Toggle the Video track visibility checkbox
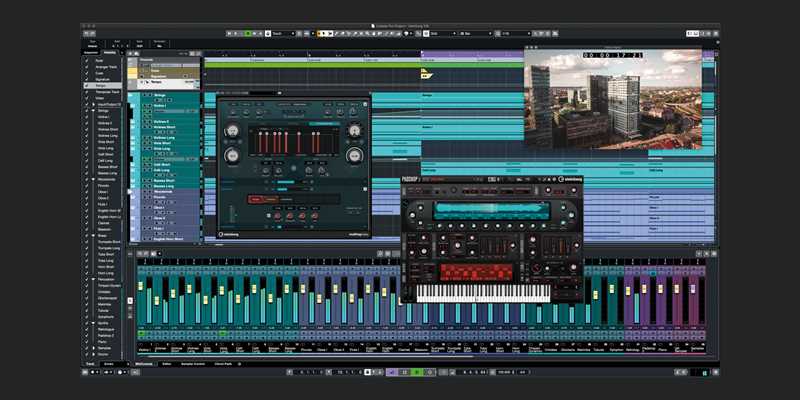800x400 pixels. 86,98
